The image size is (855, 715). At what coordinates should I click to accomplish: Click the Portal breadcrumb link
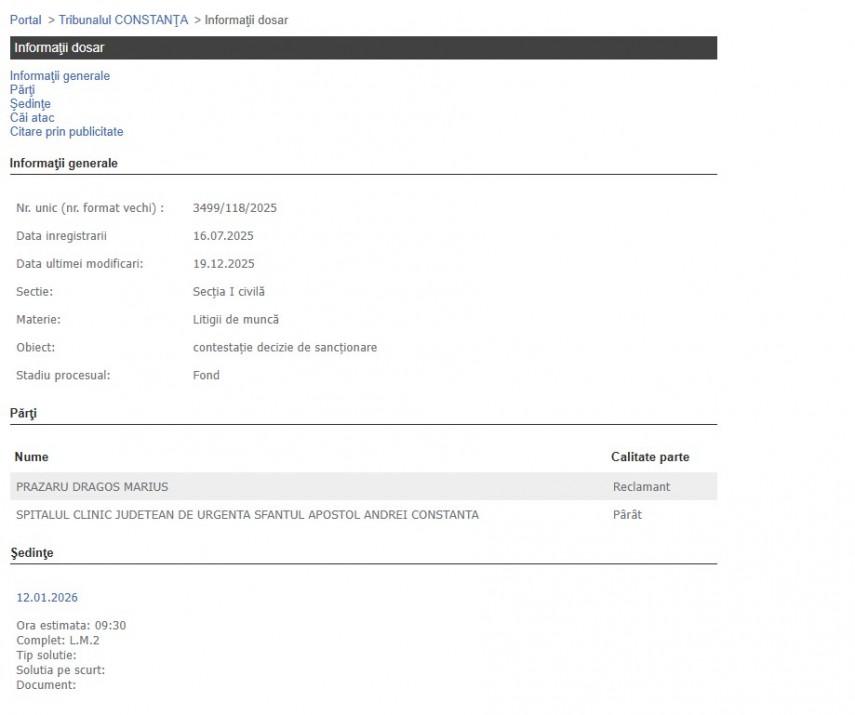[26, 20]
